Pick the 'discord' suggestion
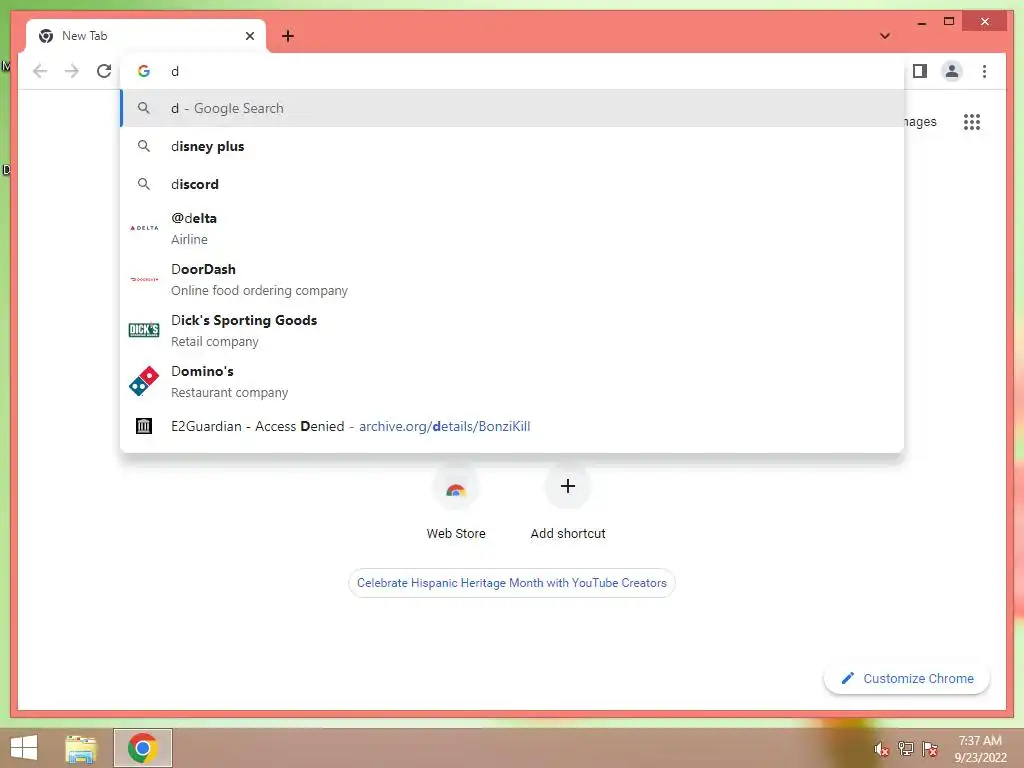Image resolution: width=1024 pixels, height=768 pixels. tap(513, 184)
